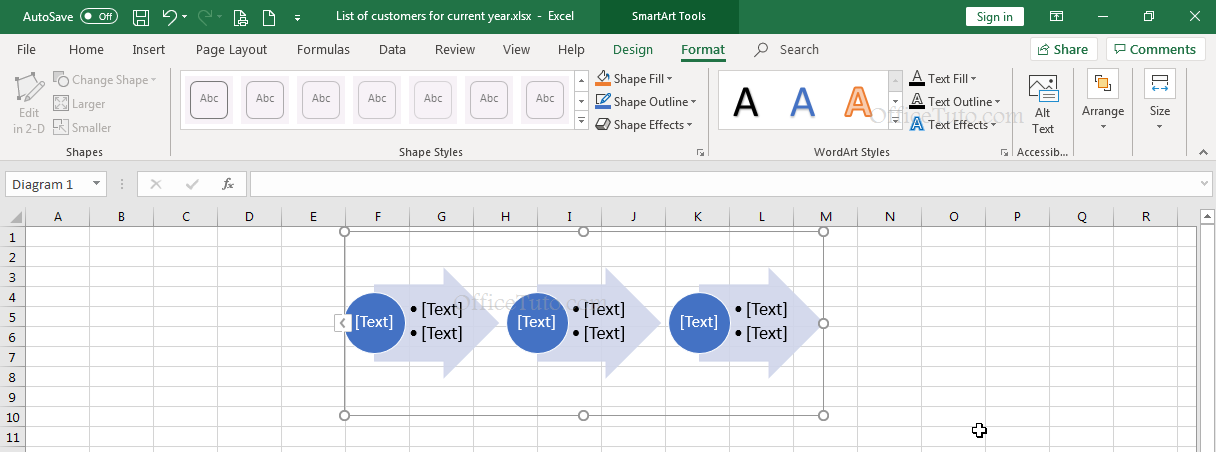Open the Text Outline dropdown
1216x452 pixels.
(x=955, y=101)
